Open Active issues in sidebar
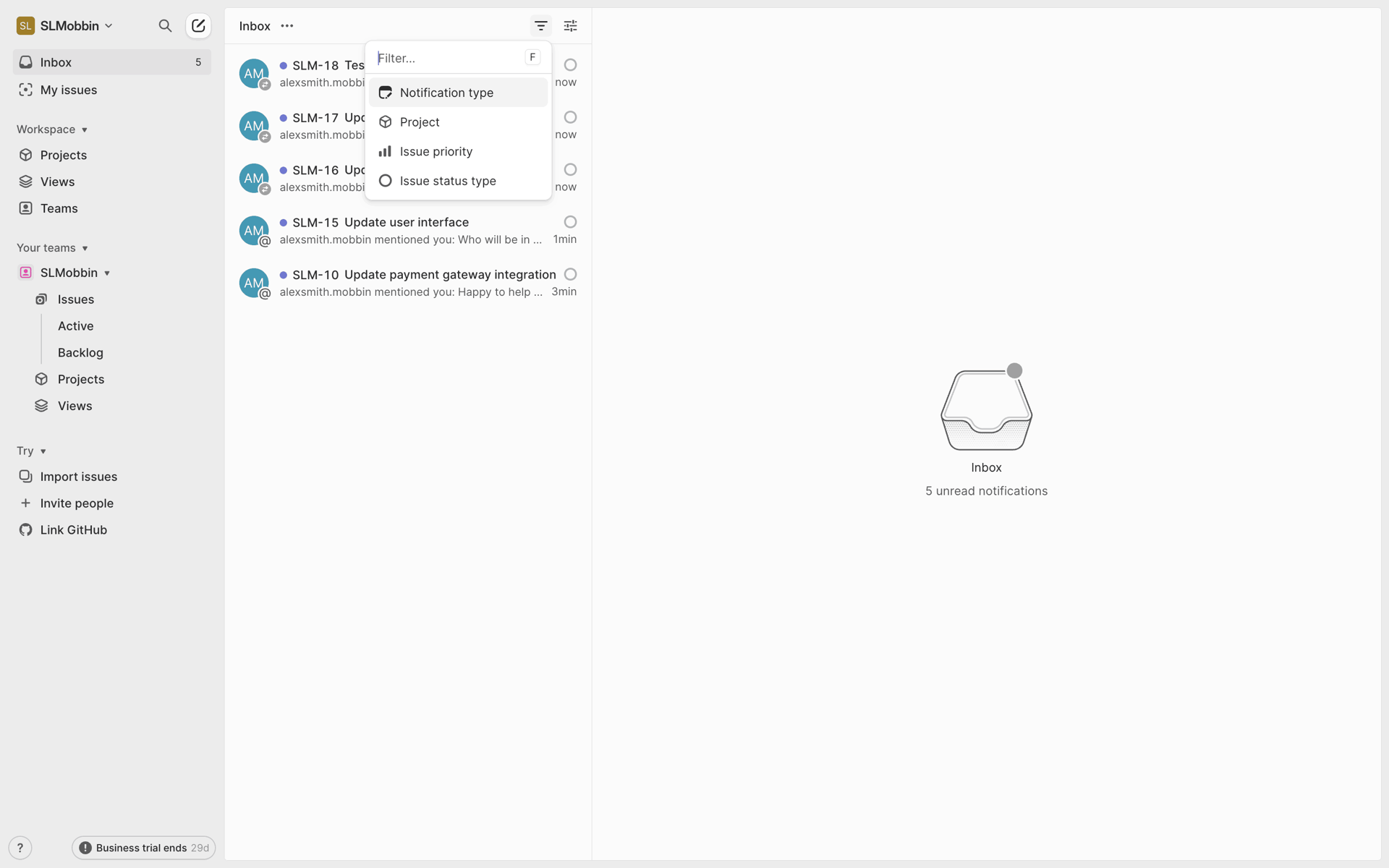 point(75,326)
